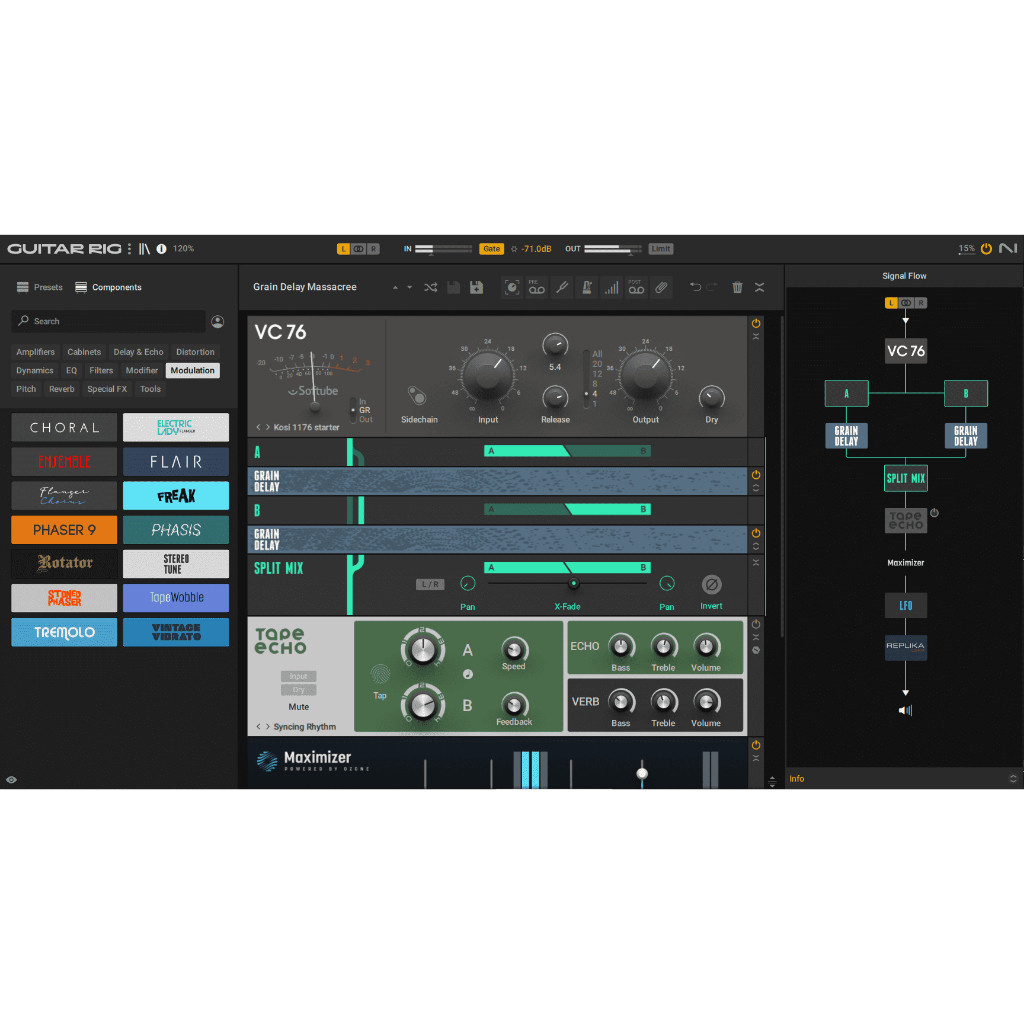
Task: Click the info icon beside Guitar Rig logo
Action: (x=161, y=249)
